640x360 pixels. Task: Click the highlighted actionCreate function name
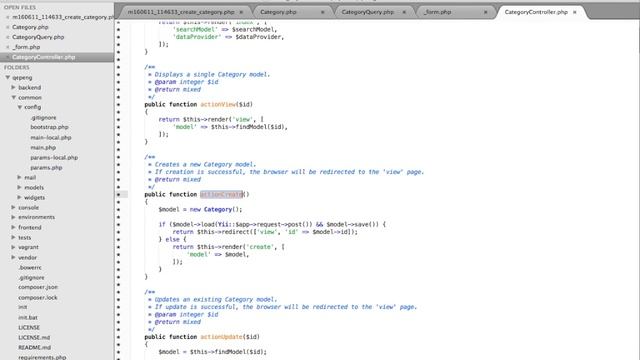point(222,194)
